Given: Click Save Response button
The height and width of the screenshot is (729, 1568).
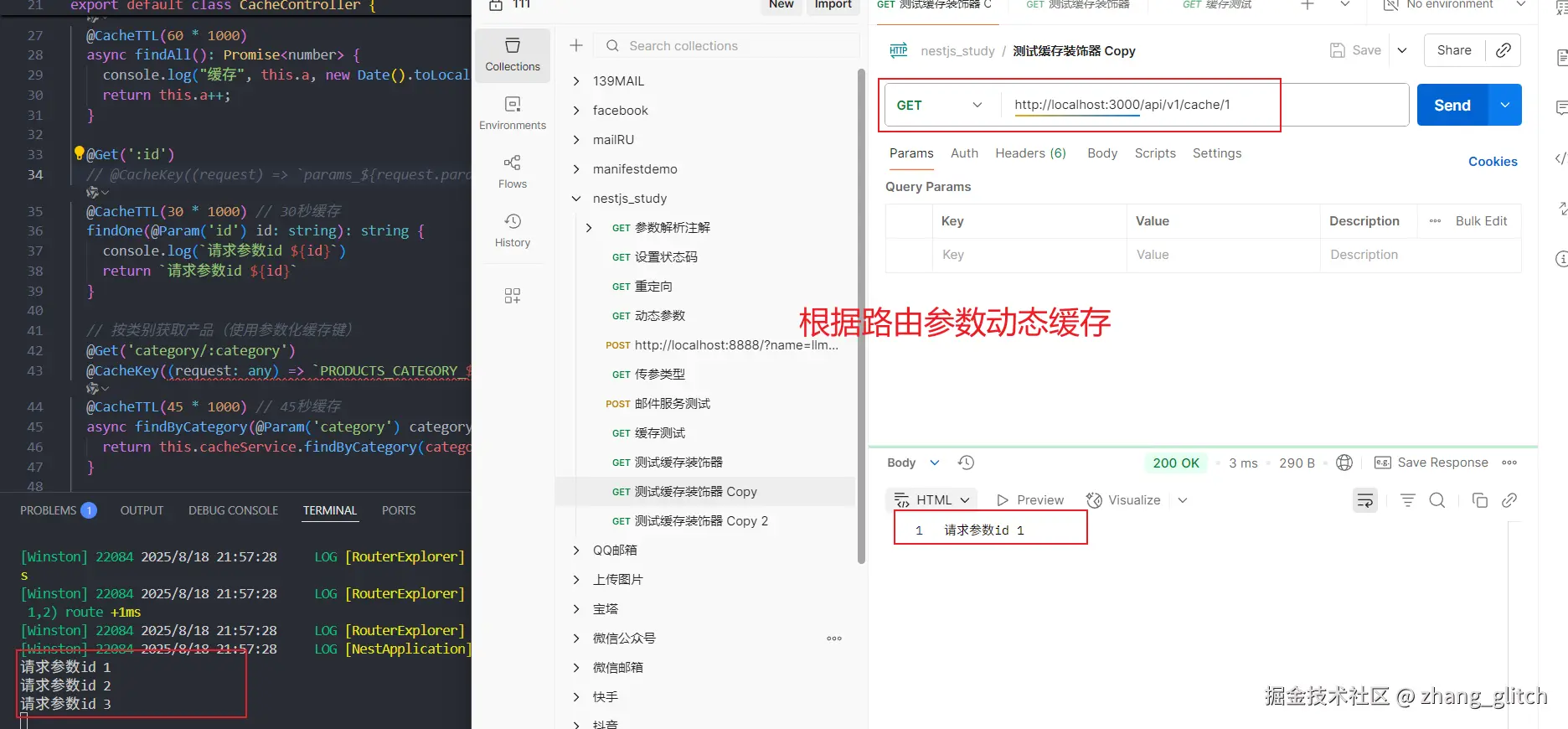Looking at the screenshot, I should click(1431, 463).
